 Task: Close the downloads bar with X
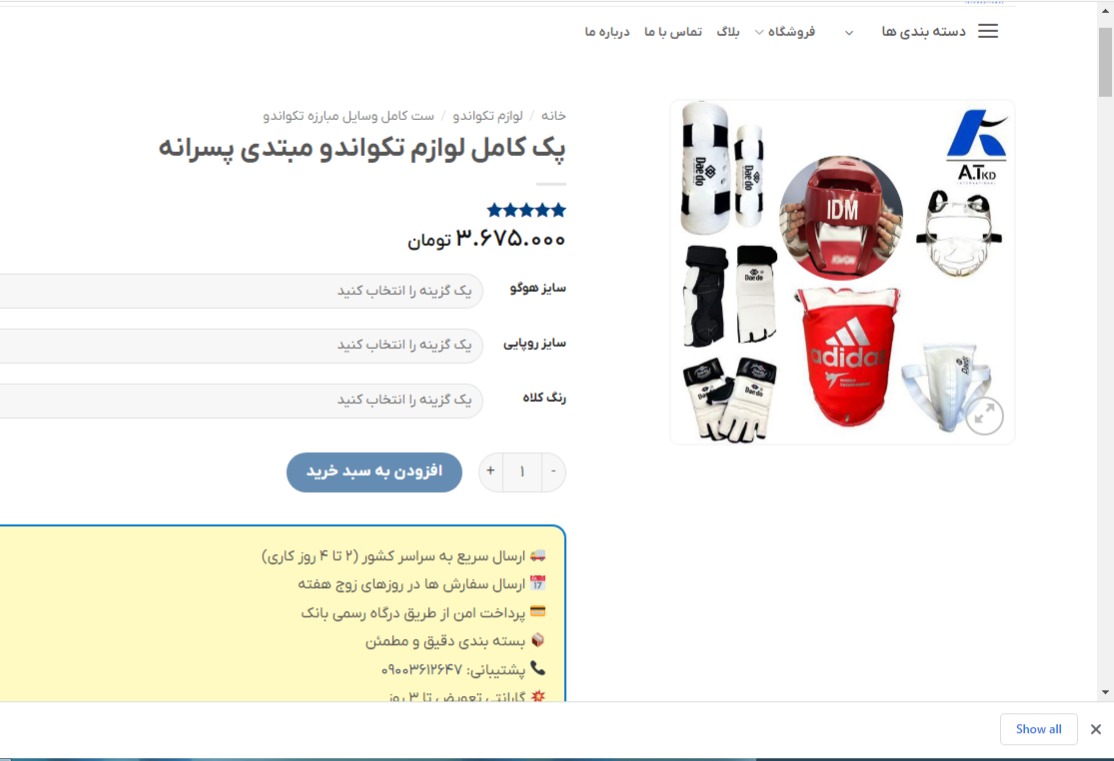(x=1096, y=729)
